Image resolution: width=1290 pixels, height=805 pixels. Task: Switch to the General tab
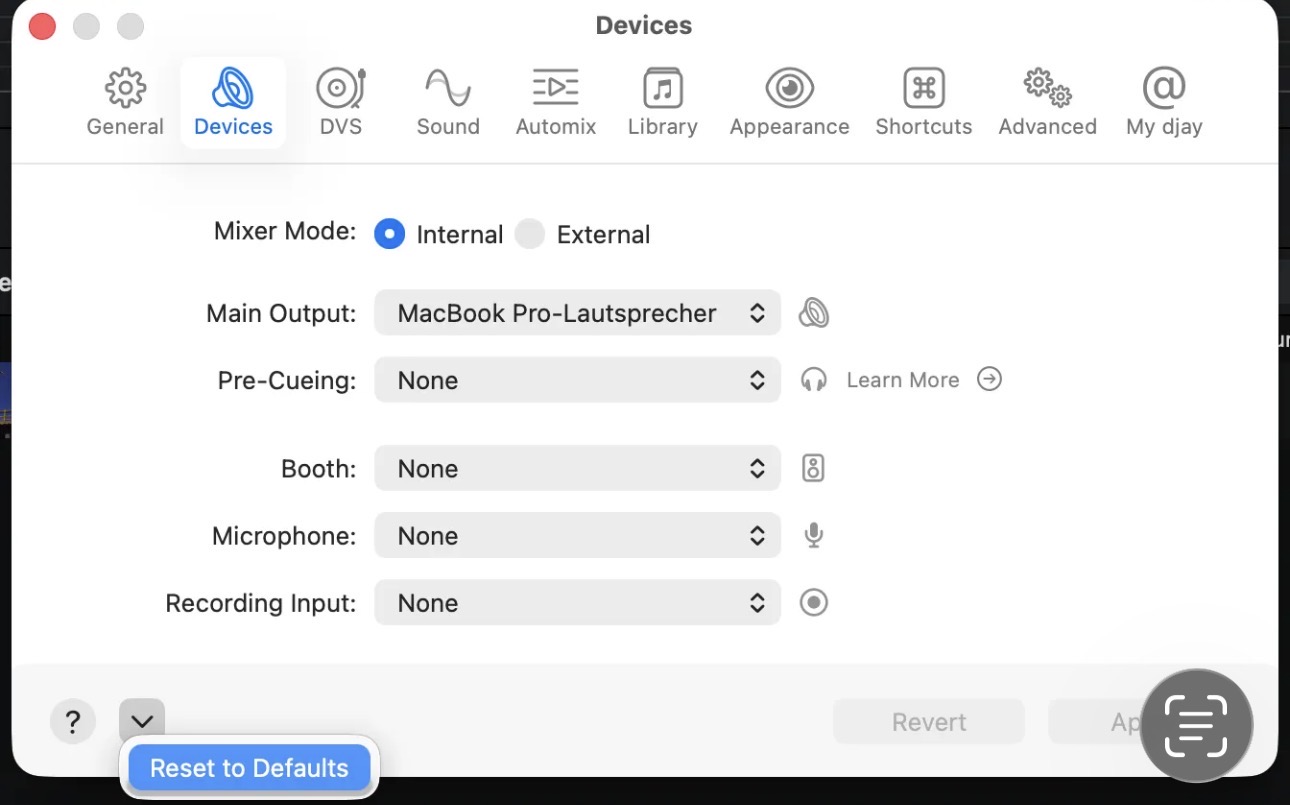pos(125,102)
